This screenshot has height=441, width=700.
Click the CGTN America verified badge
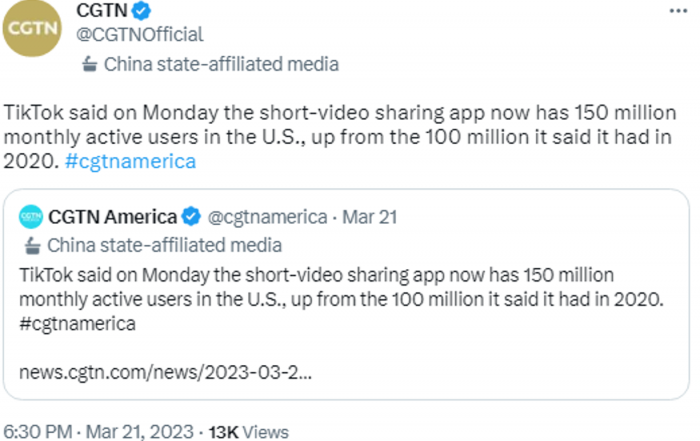192,216
